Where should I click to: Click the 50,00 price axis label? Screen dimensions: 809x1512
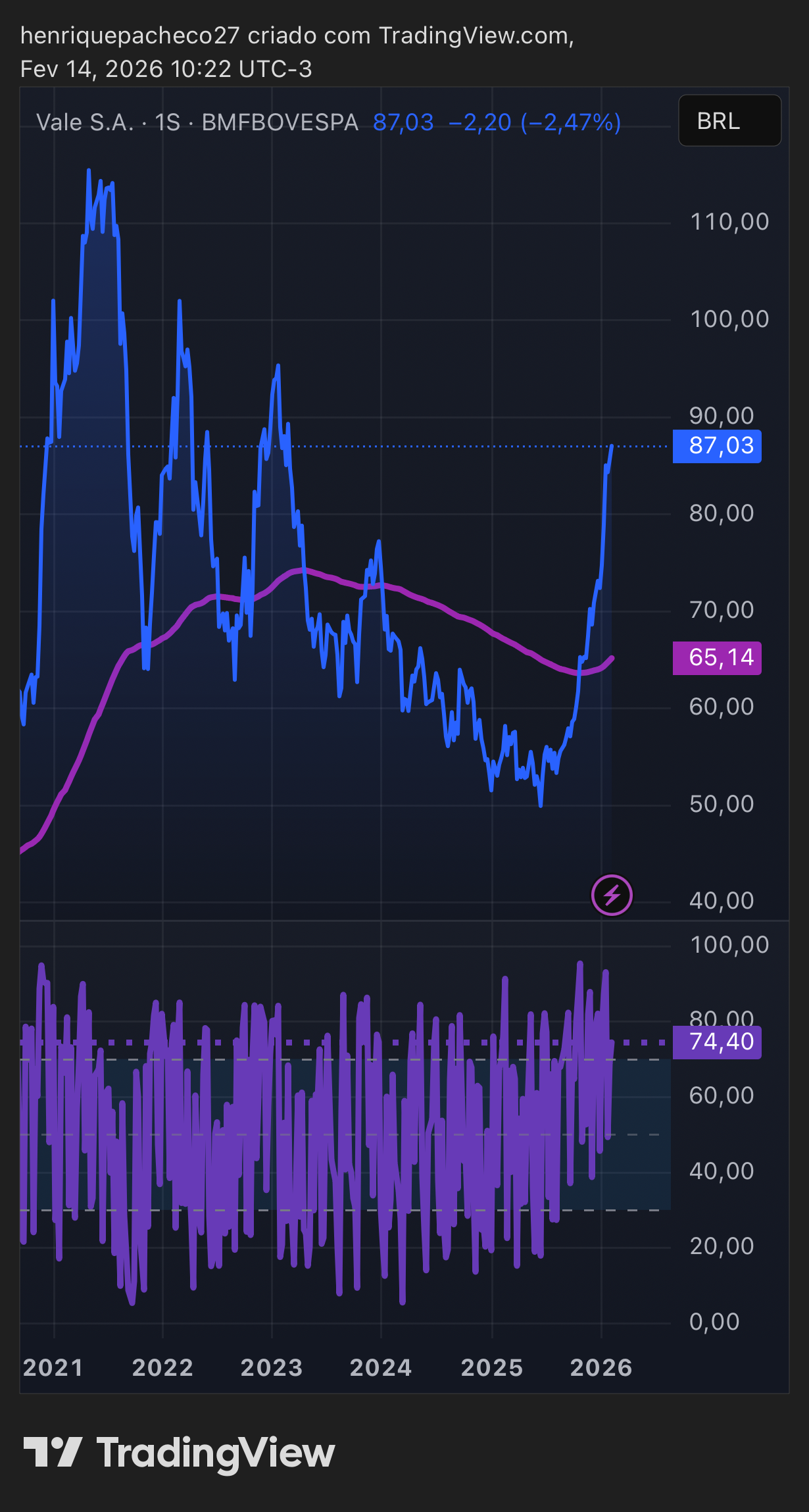[722, 804]
